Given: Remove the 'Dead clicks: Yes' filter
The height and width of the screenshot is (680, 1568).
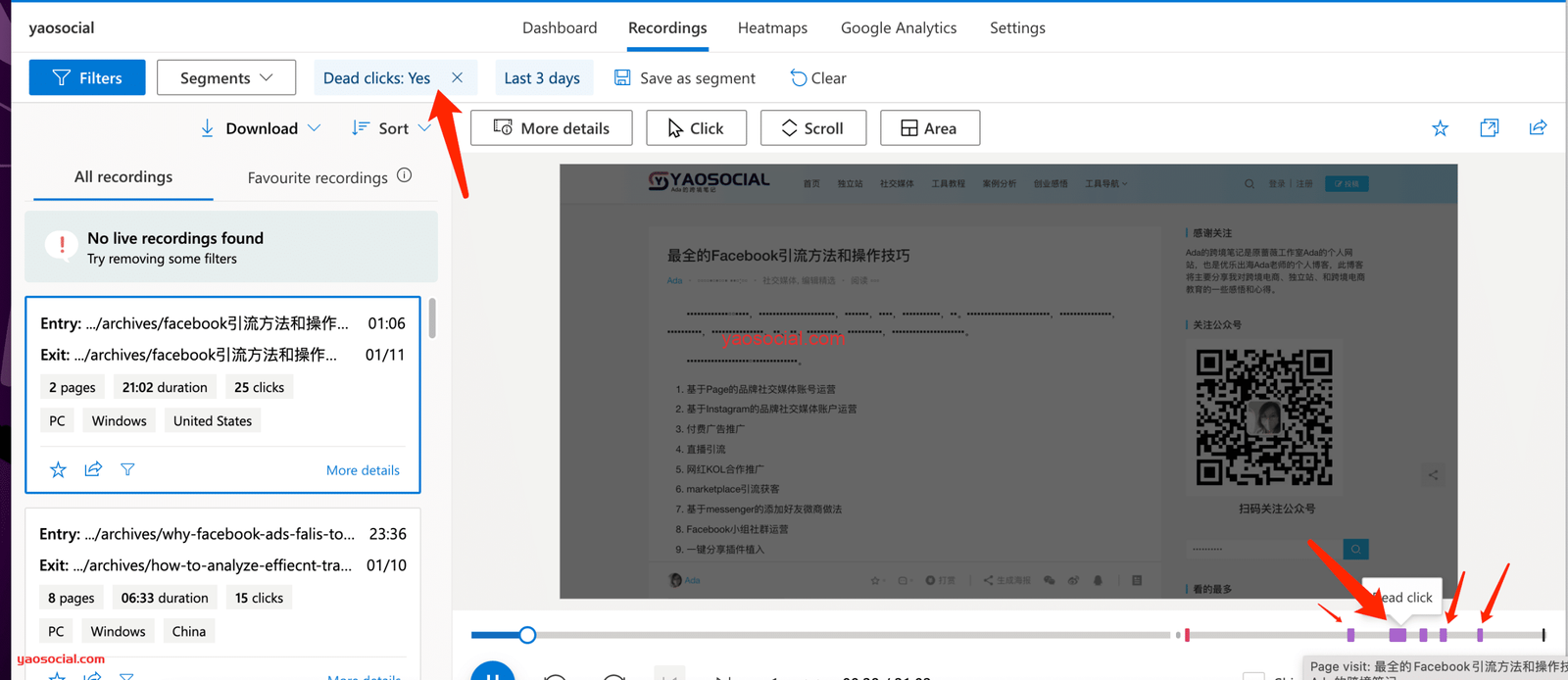Looking at the screenshot, I should click(457, 77).
